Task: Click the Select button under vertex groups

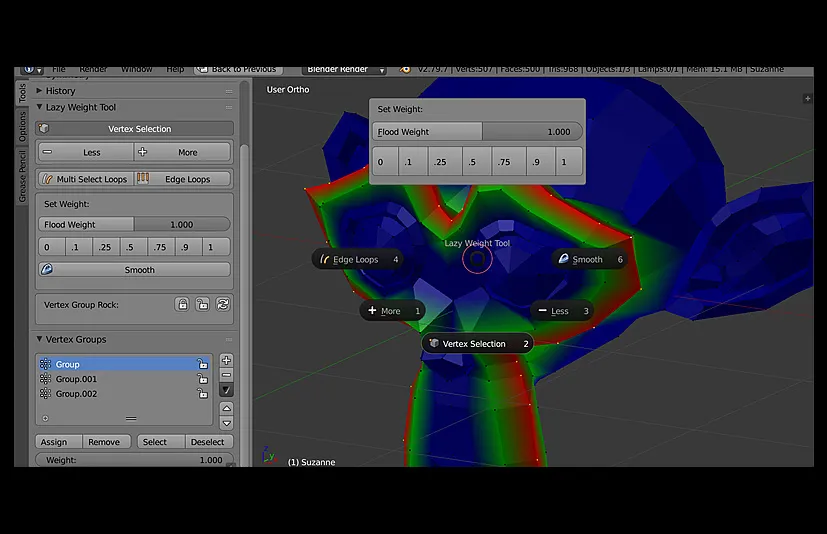Action: (x=161, y=442)
